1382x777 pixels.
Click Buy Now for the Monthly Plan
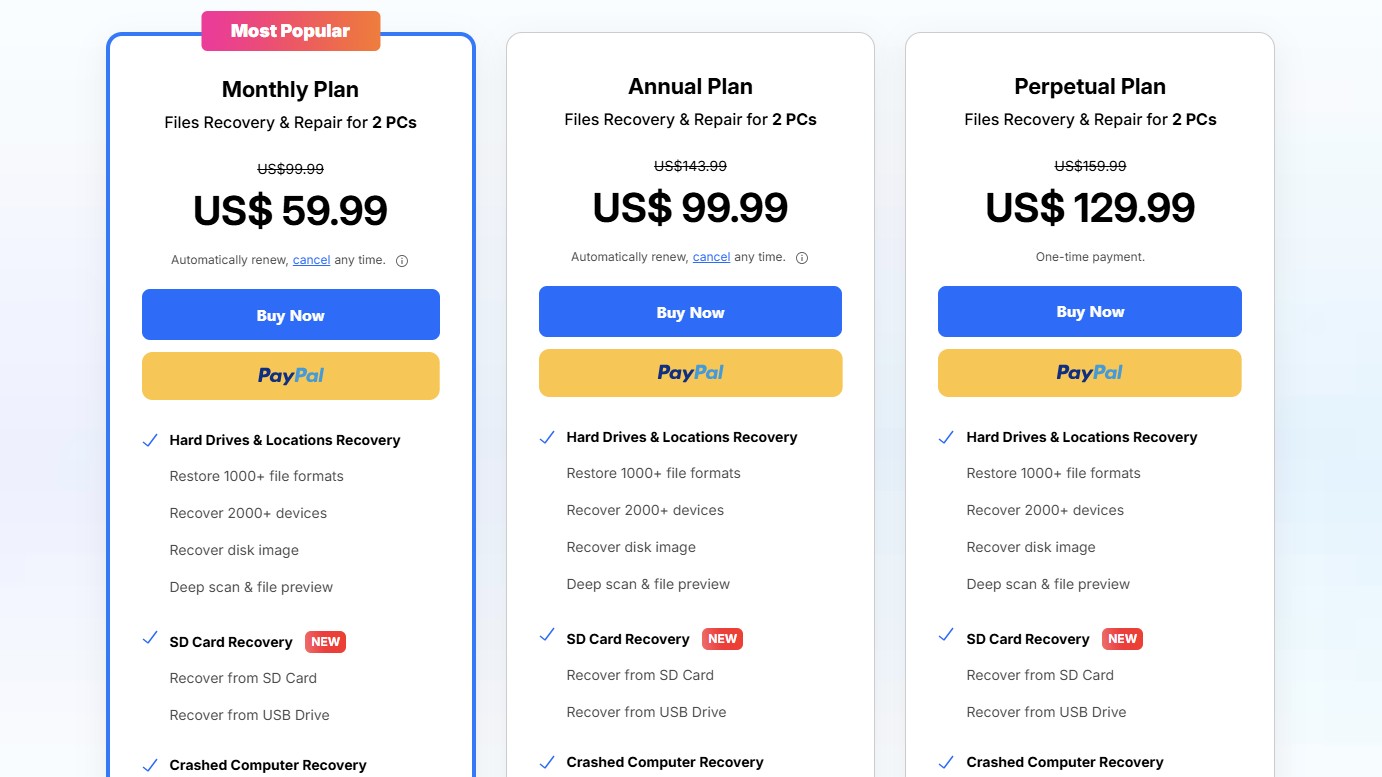pyautogui.click(x=290, y=314)
